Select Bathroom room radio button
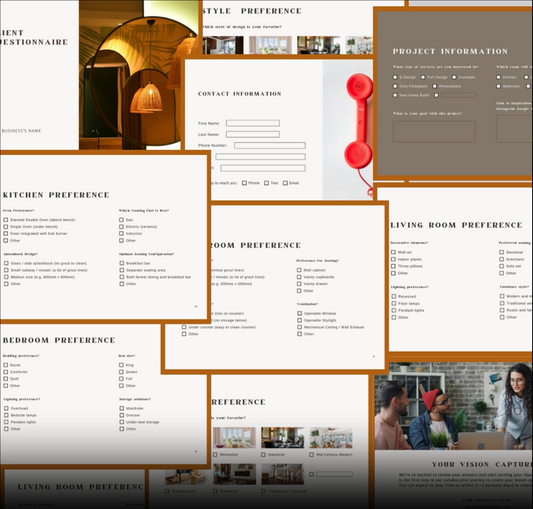The image size is (533, 509). [498, 86]
